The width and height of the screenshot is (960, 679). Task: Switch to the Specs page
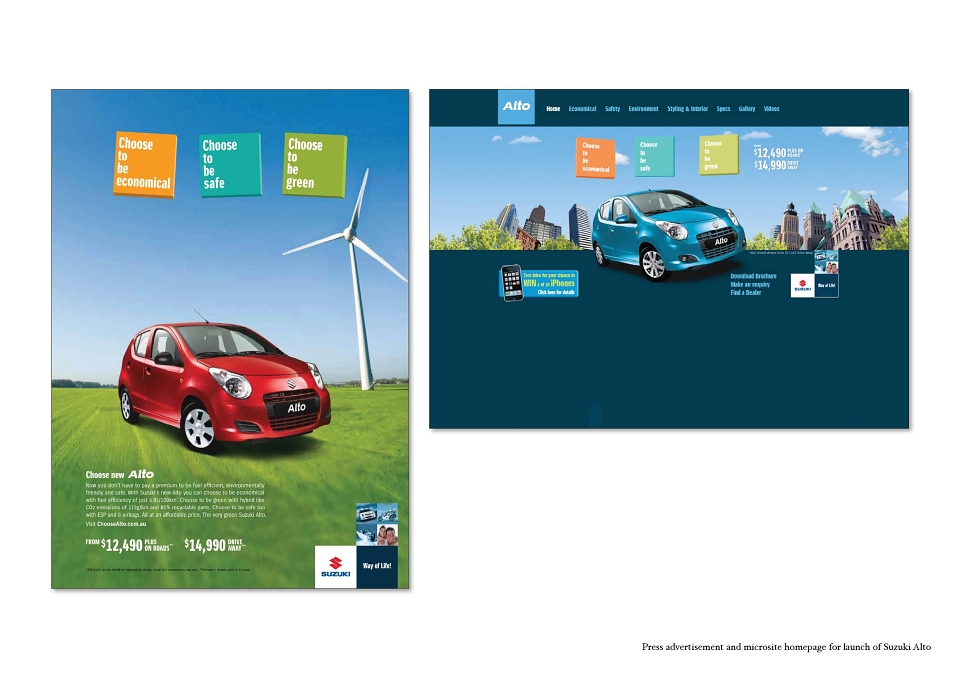point(724,109)
